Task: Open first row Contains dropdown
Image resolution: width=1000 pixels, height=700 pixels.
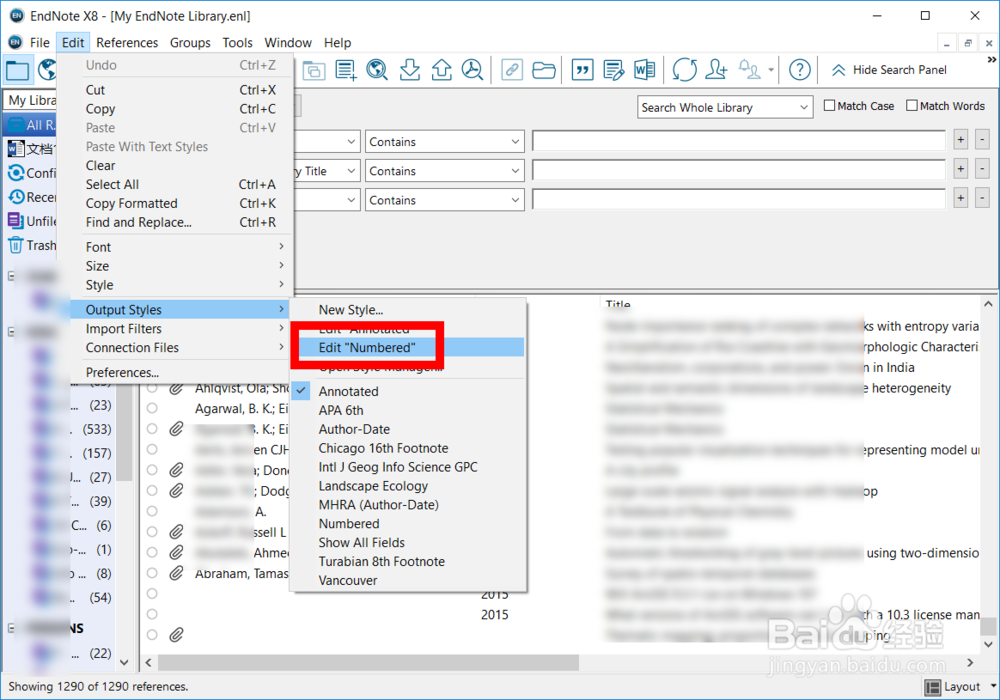Action: (445, 142)
